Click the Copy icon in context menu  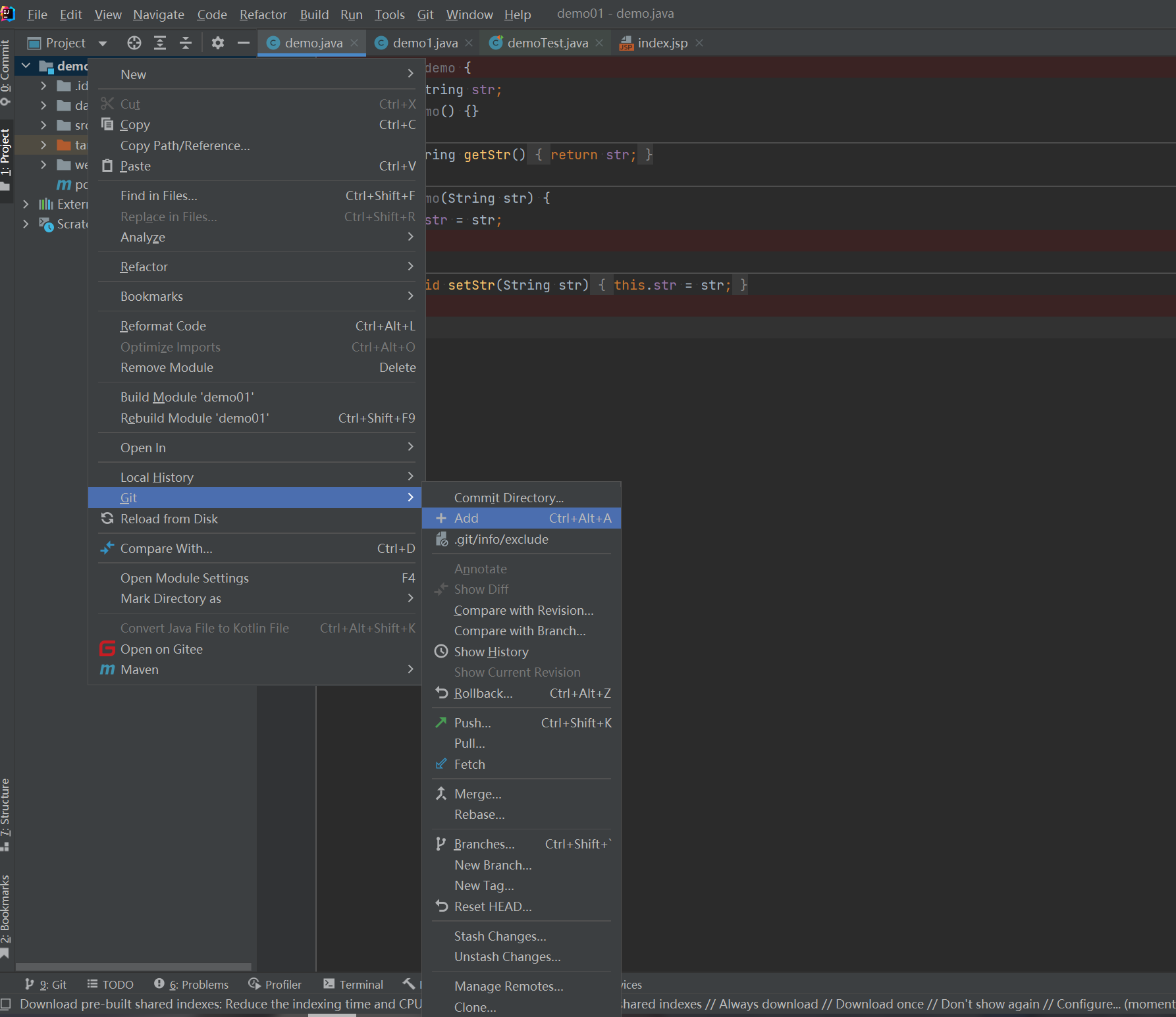point(107,124)
